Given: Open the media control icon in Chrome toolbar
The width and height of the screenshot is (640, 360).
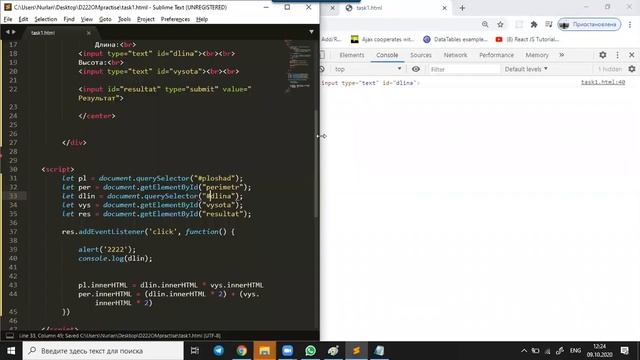Looking at the screenshot, I should 549,24.
